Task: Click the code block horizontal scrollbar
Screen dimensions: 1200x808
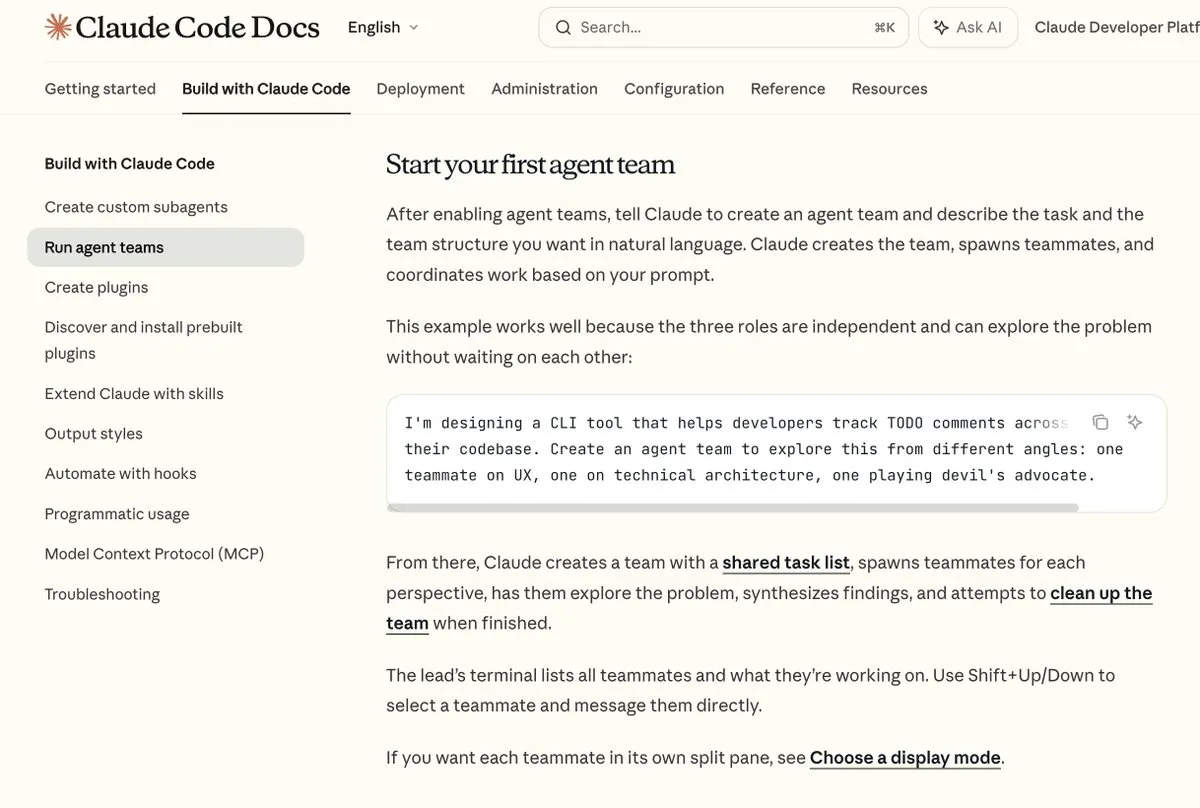Action: pyautogui.click(x=733, y=508)
